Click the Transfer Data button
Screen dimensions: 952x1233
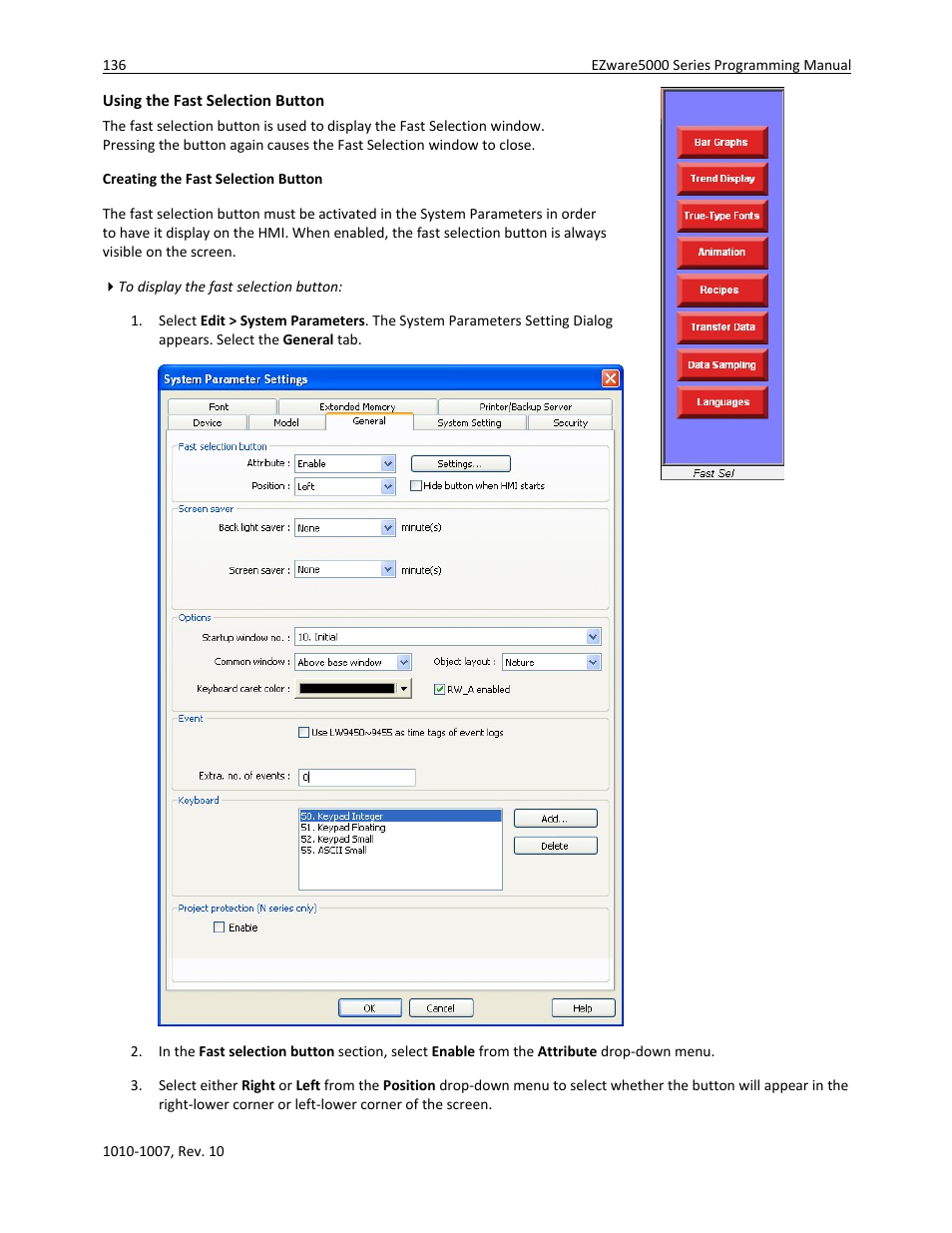point(721,327)
